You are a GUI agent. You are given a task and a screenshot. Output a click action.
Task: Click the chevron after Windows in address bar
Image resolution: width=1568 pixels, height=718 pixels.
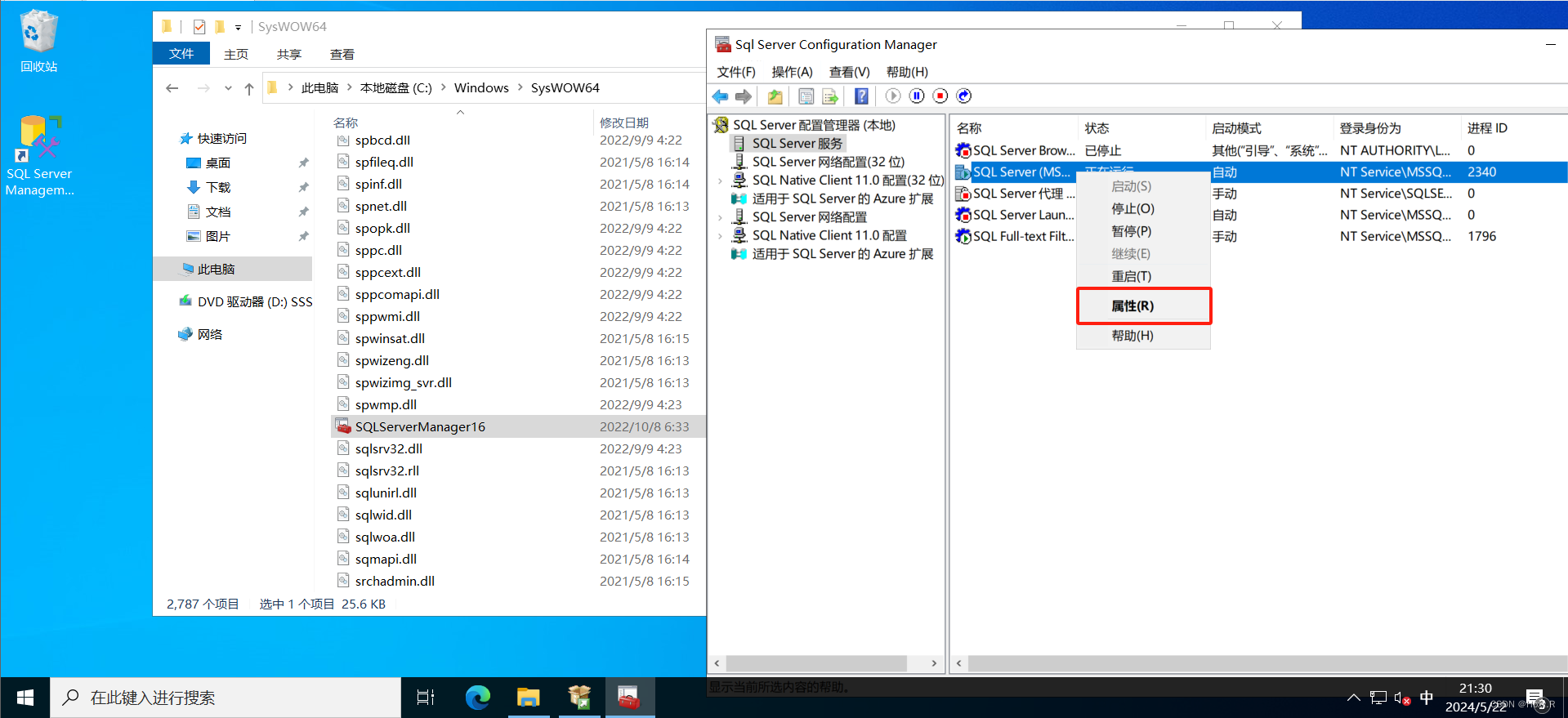(x=520, y=87)
